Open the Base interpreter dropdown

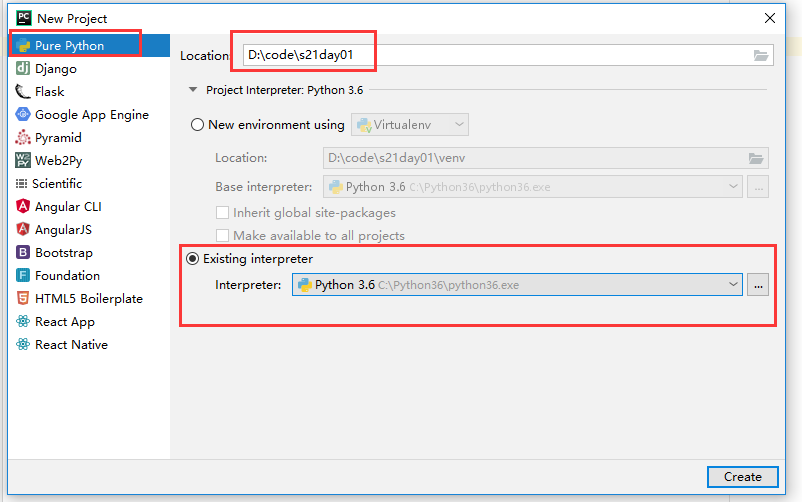pos(532,187)
